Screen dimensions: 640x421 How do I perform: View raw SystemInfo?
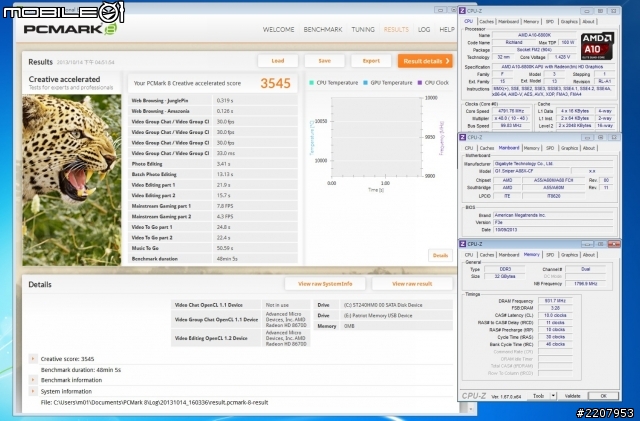point(325,284)
